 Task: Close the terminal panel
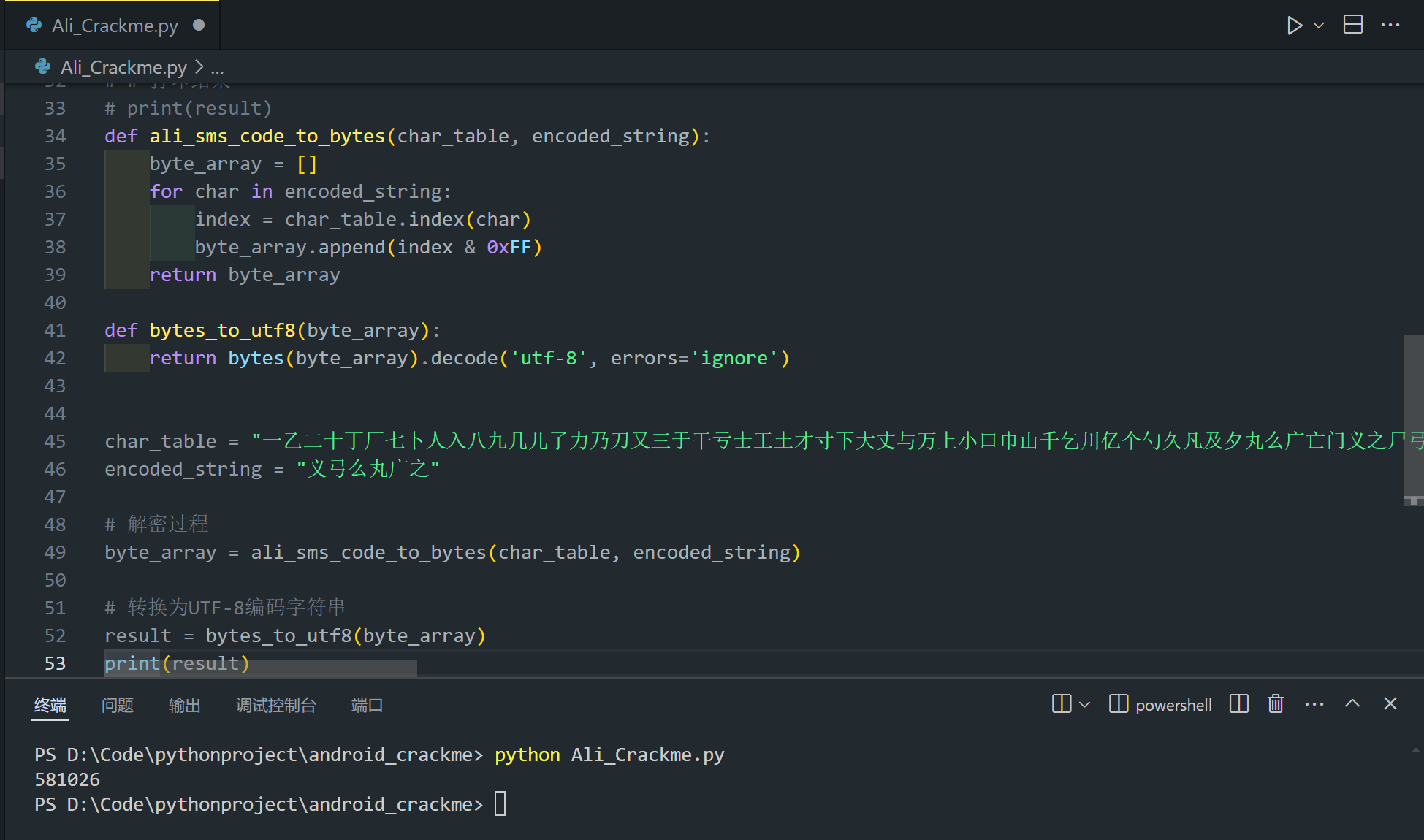point(1390,703)
